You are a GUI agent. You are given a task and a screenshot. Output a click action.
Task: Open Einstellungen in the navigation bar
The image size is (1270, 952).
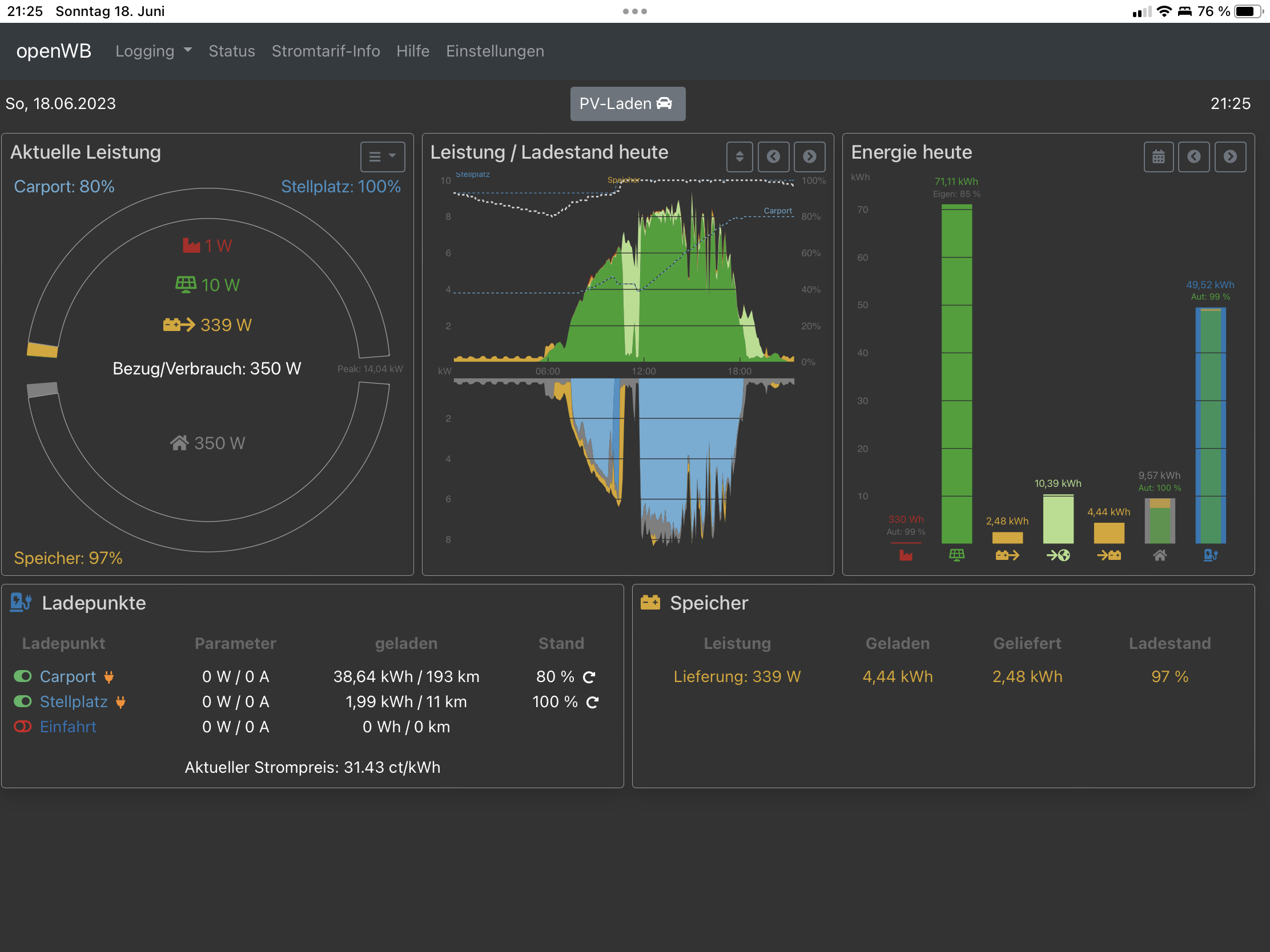coord(495,51)
